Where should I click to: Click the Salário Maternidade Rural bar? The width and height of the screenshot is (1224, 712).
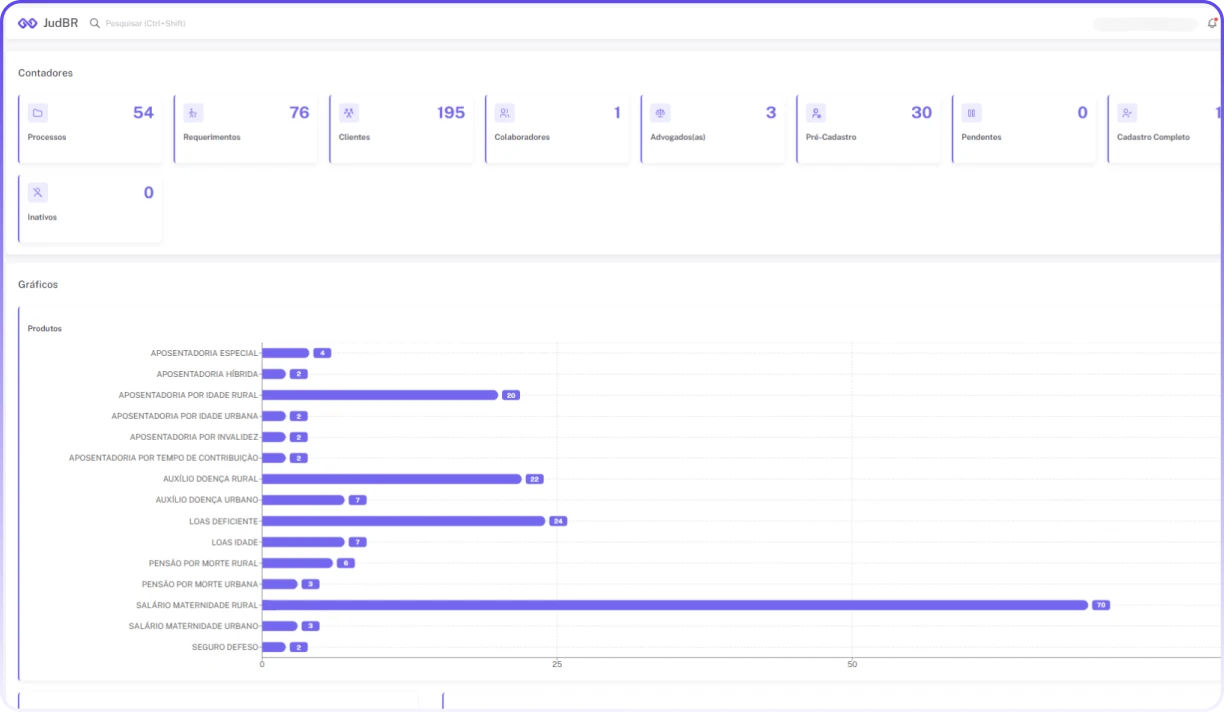coord(675,605)
